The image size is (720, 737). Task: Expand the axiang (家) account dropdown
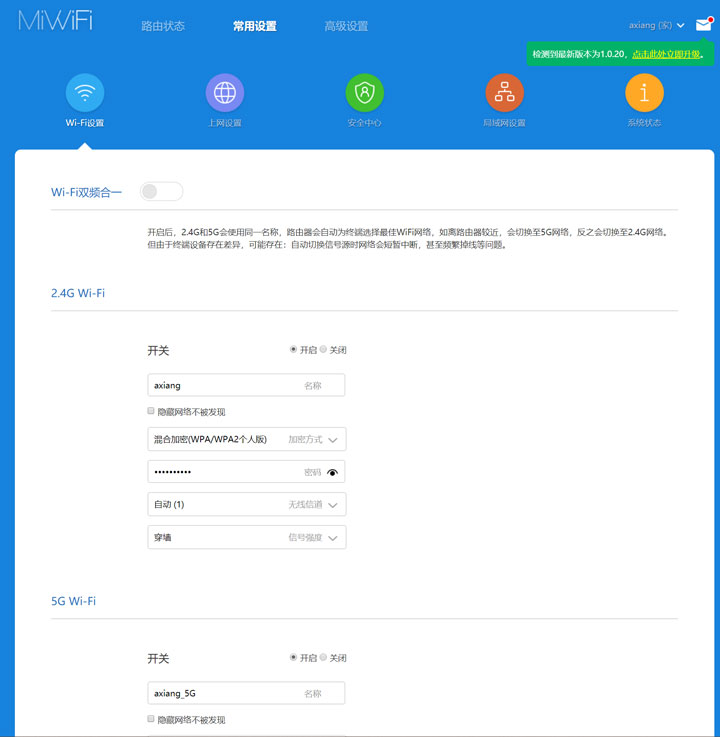point(656,25)
